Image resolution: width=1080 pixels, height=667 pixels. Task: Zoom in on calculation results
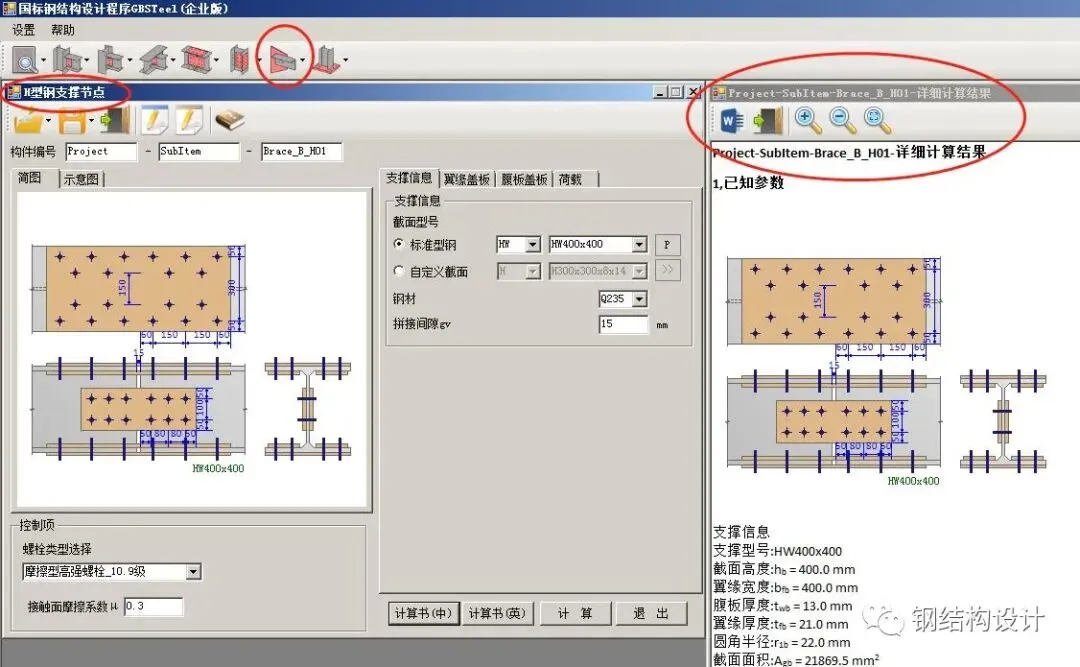coord(807,121)
